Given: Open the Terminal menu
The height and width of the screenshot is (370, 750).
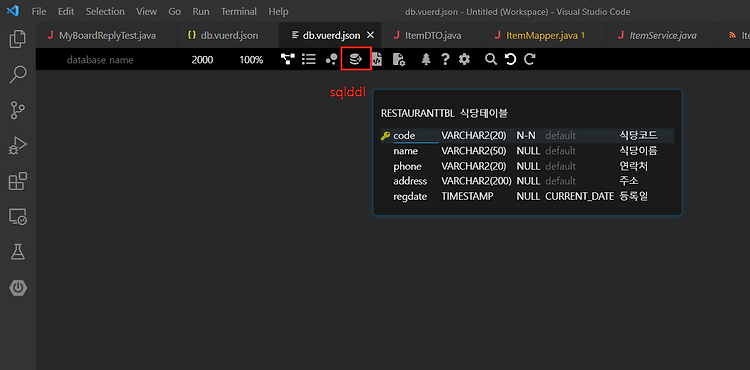Looking at the screenshot, I should [239, 11].
